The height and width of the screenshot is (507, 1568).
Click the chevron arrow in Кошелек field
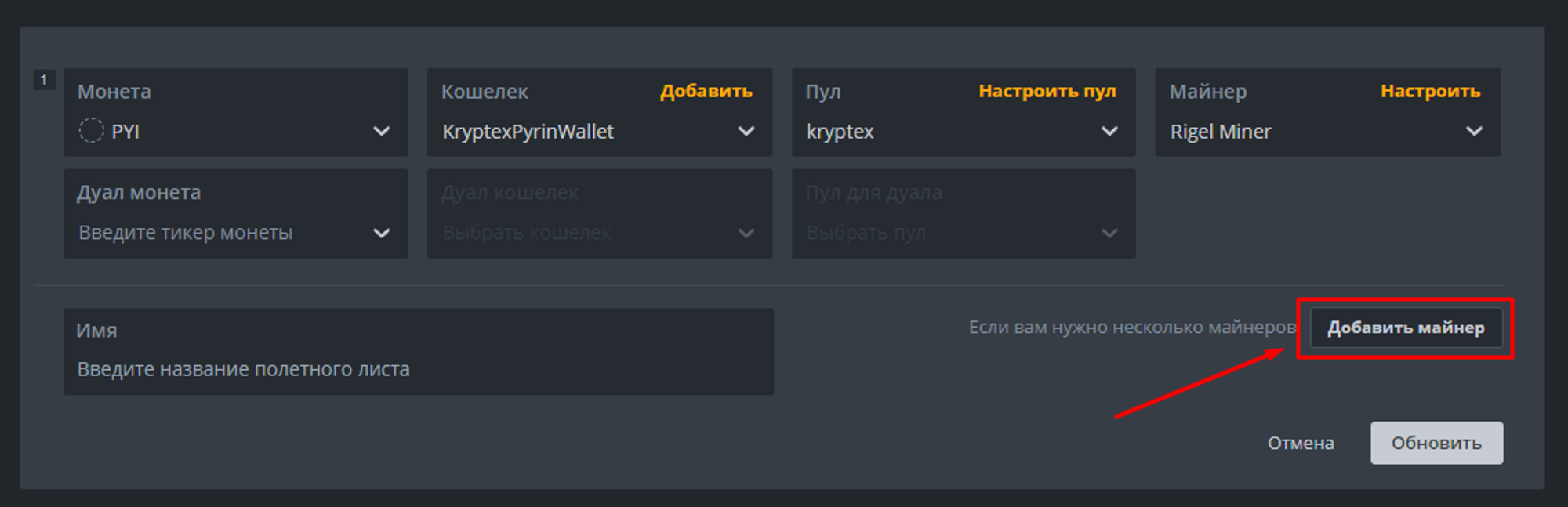click(746, 131)
